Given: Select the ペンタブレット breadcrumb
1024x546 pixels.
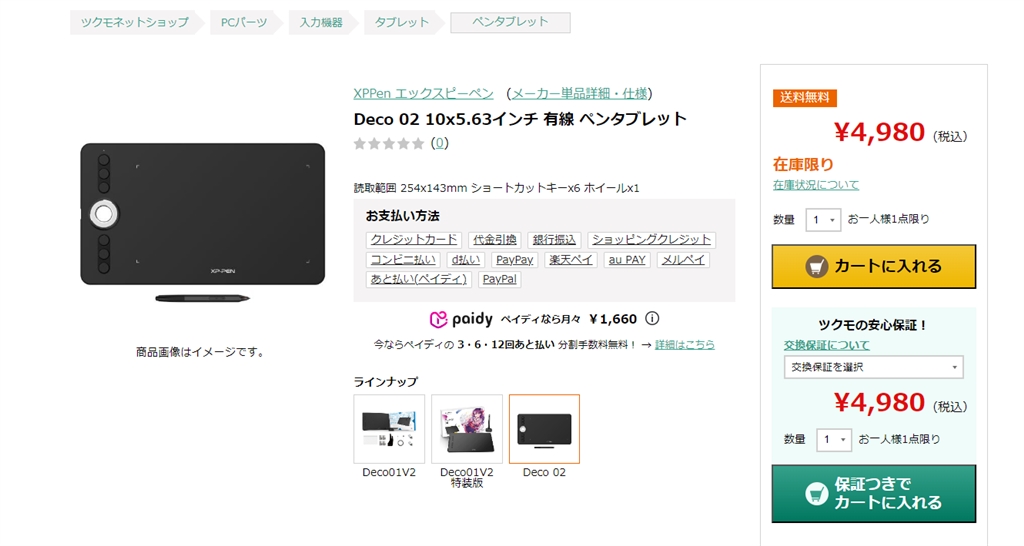Looking at the screenshot, I should click(x=510, y=22).
